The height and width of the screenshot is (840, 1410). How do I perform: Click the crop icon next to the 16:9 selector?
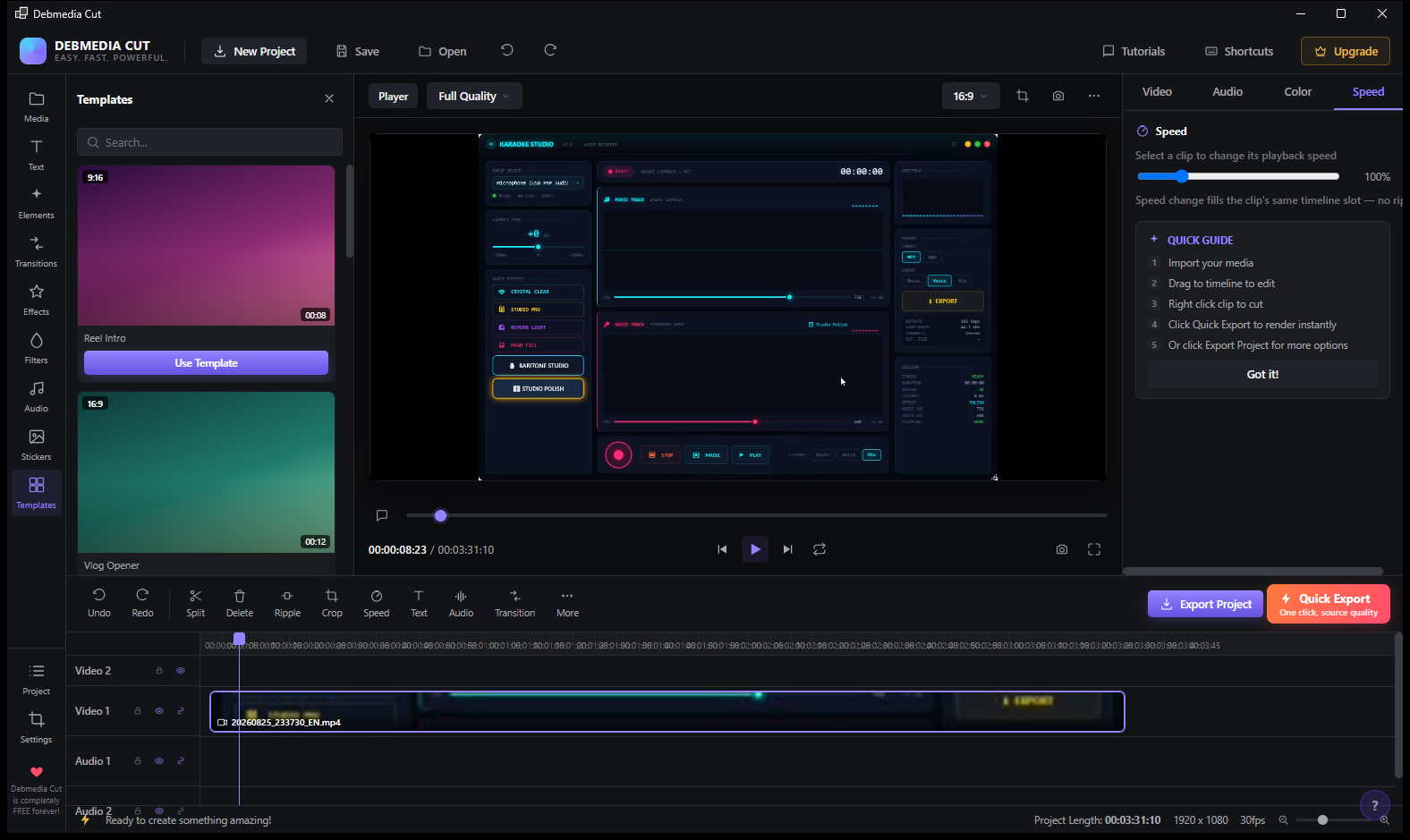coord(1023,96)
